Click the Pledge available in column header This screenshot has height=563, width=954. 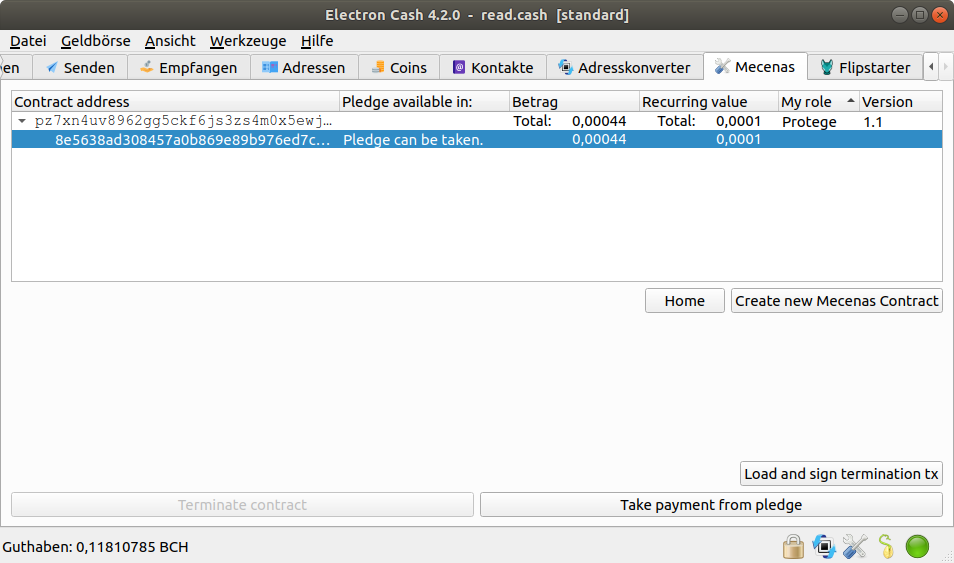click(424, 102)
